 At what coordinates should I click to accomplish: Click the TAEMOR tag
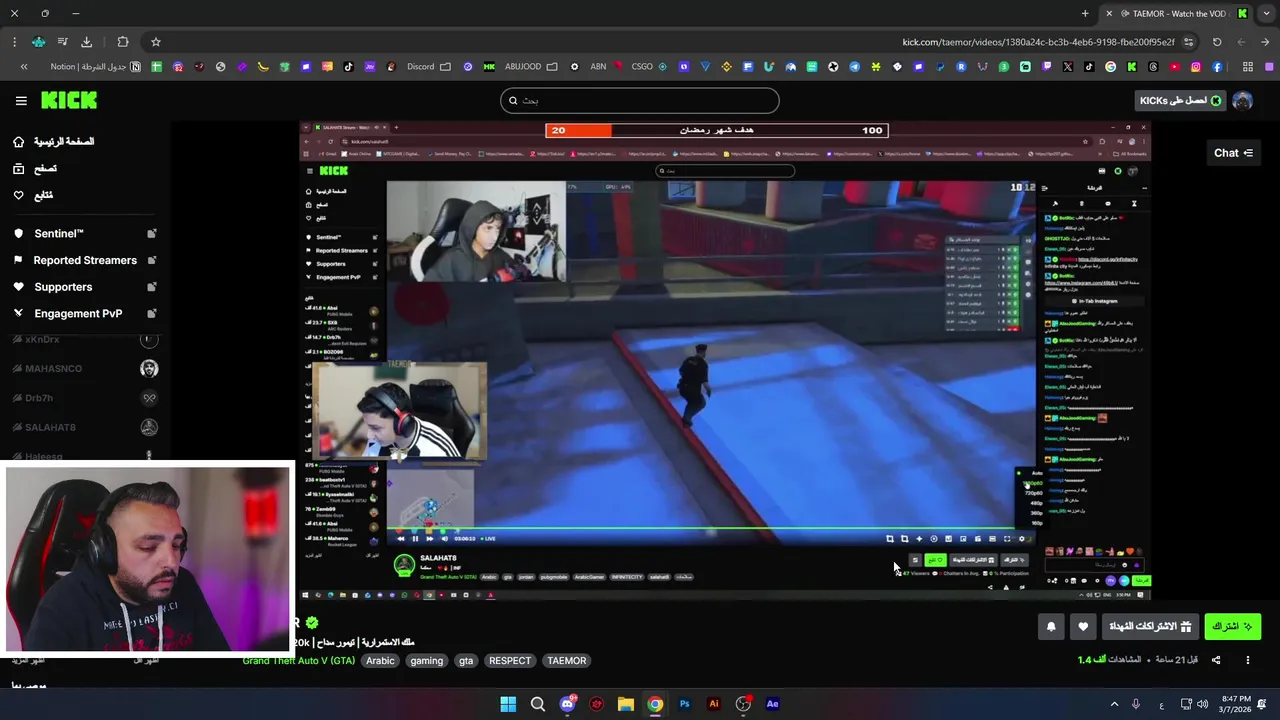pos(567,661)
